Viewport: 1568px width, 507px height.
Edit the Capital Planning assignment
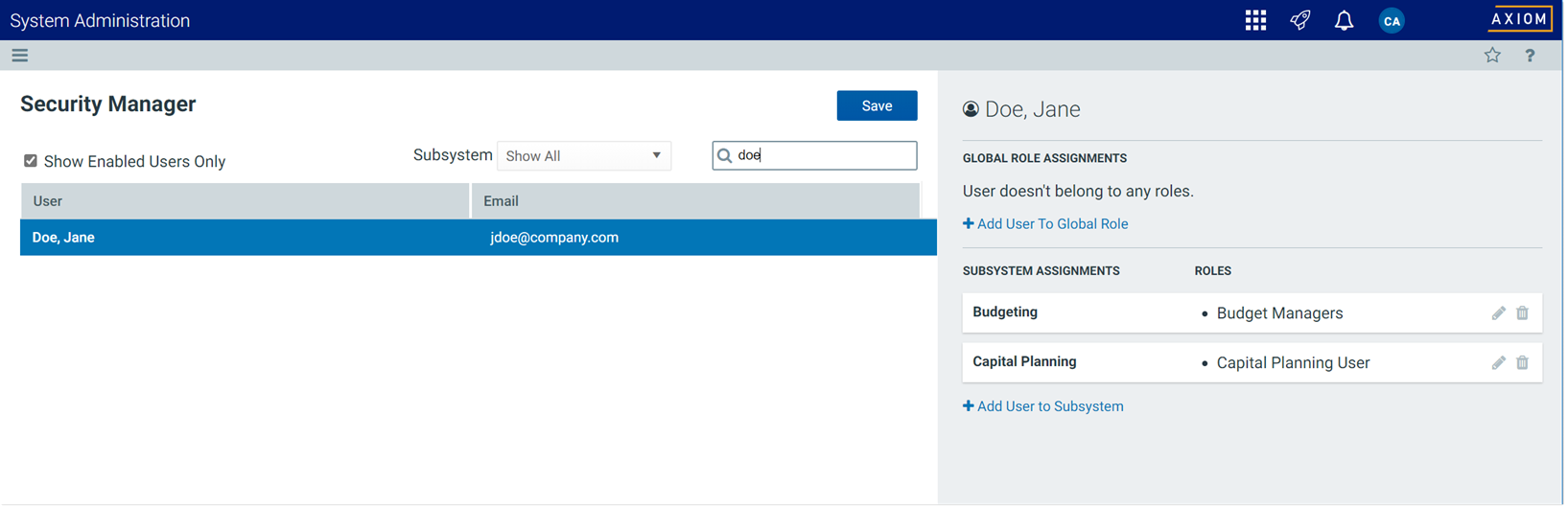point(1498,363)
